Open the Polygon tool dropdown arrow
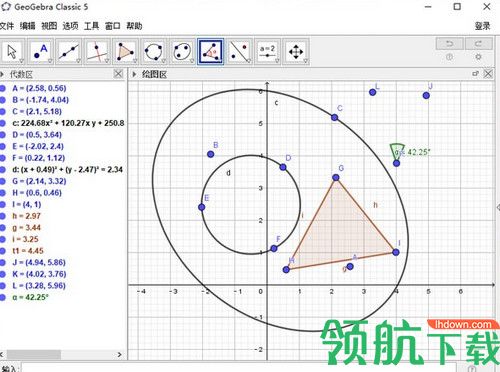The image size is (500, 372). pos(135,61)
